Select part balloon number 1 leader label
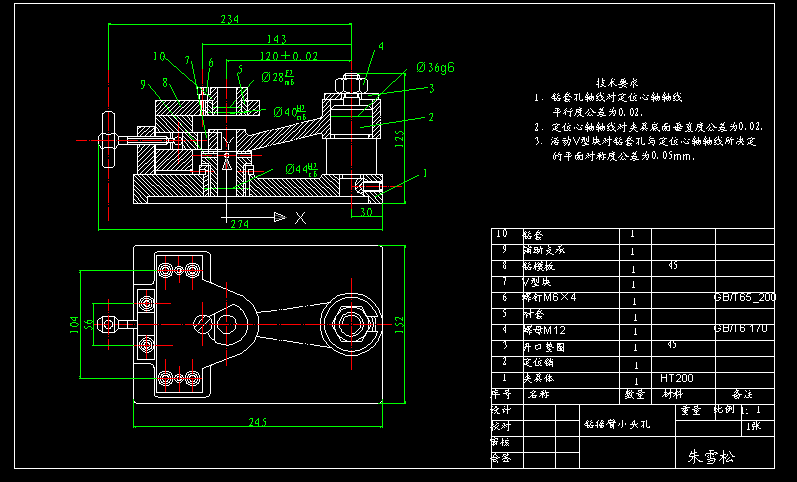 tap(425, 172)
